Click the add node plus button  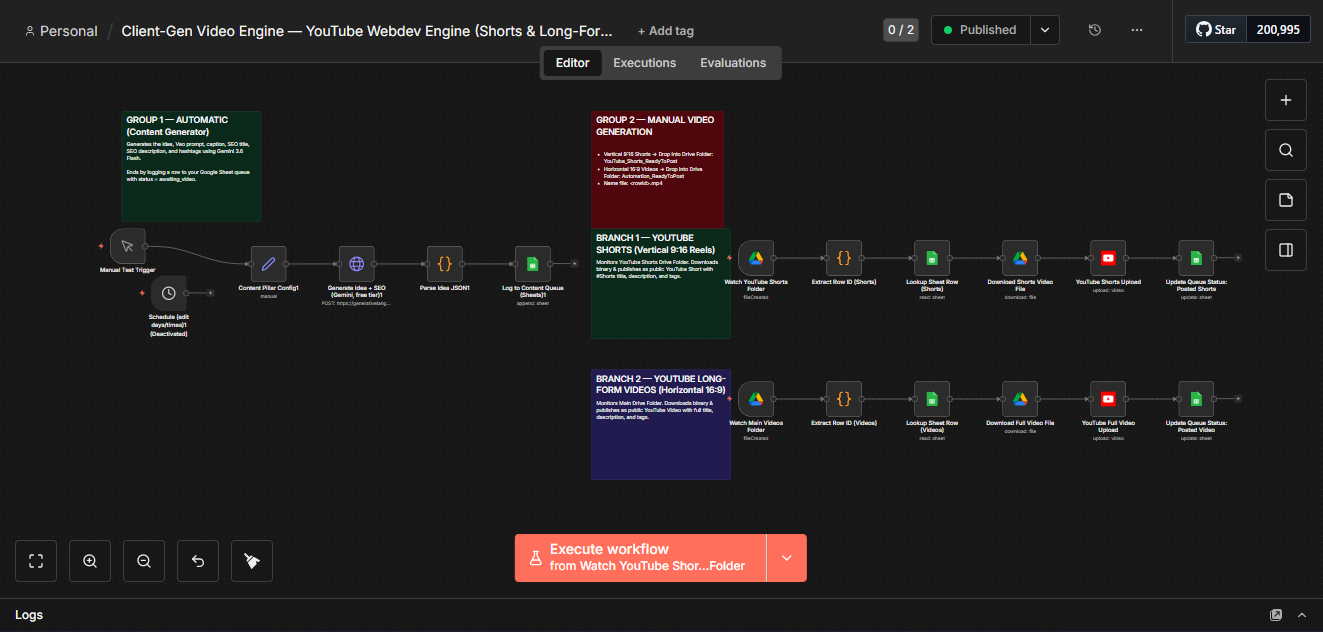1286,100
